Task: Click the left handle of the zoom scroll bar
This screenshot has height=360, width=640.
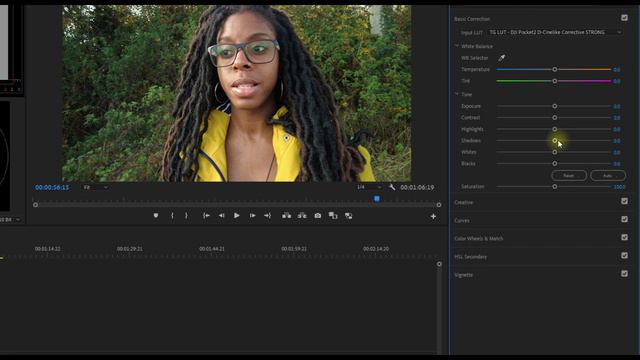Action: pos(36,205)
